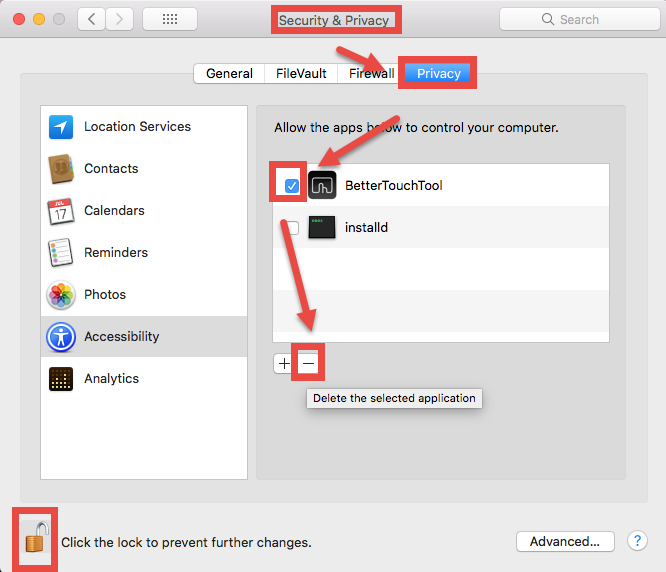Click the search magnifier icon
The width and height of the screenshot is (666, 572).
click(548, 19)
